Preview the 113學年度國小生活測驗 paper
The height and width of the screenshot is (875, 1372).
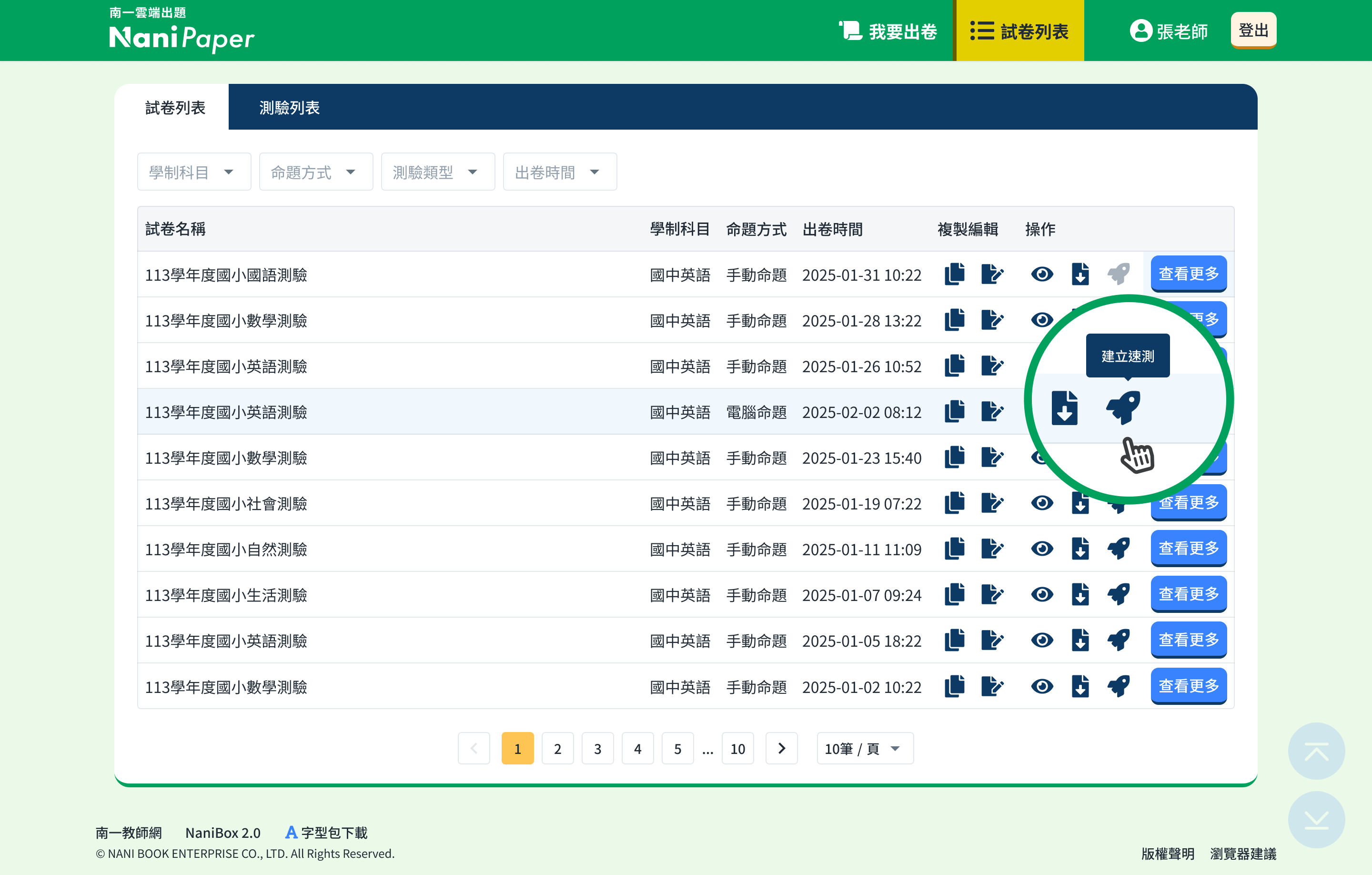pyautogui.click(x=1042, y=595)
